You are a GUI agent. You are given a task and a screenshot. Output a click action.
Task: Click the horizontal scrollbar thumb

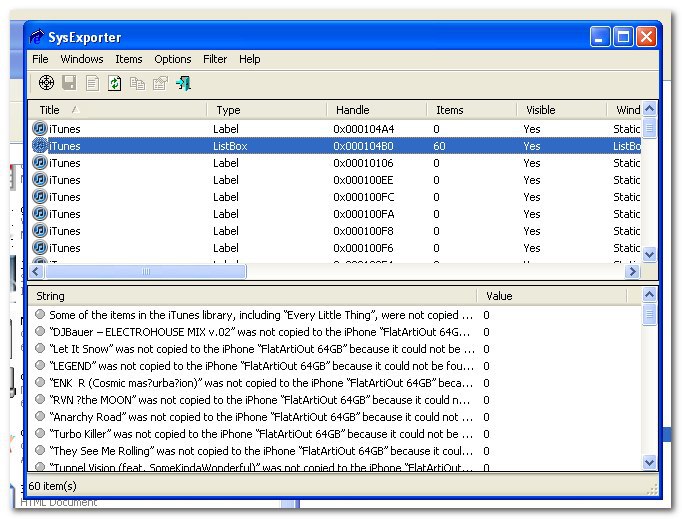click(146, 272)
